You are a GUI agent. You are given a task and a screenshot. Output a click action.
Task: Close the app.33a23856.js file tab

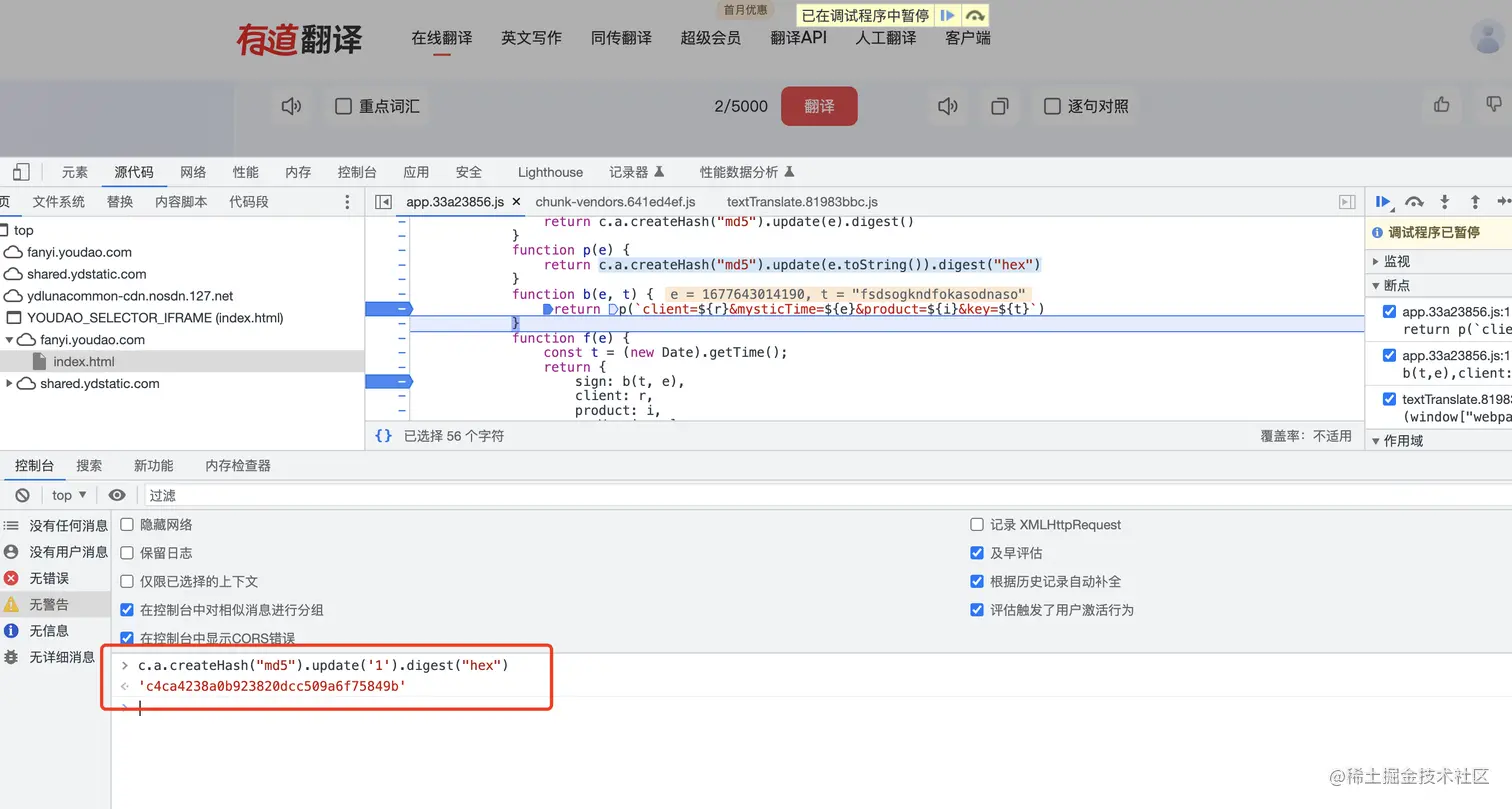[x=517, y=202]
